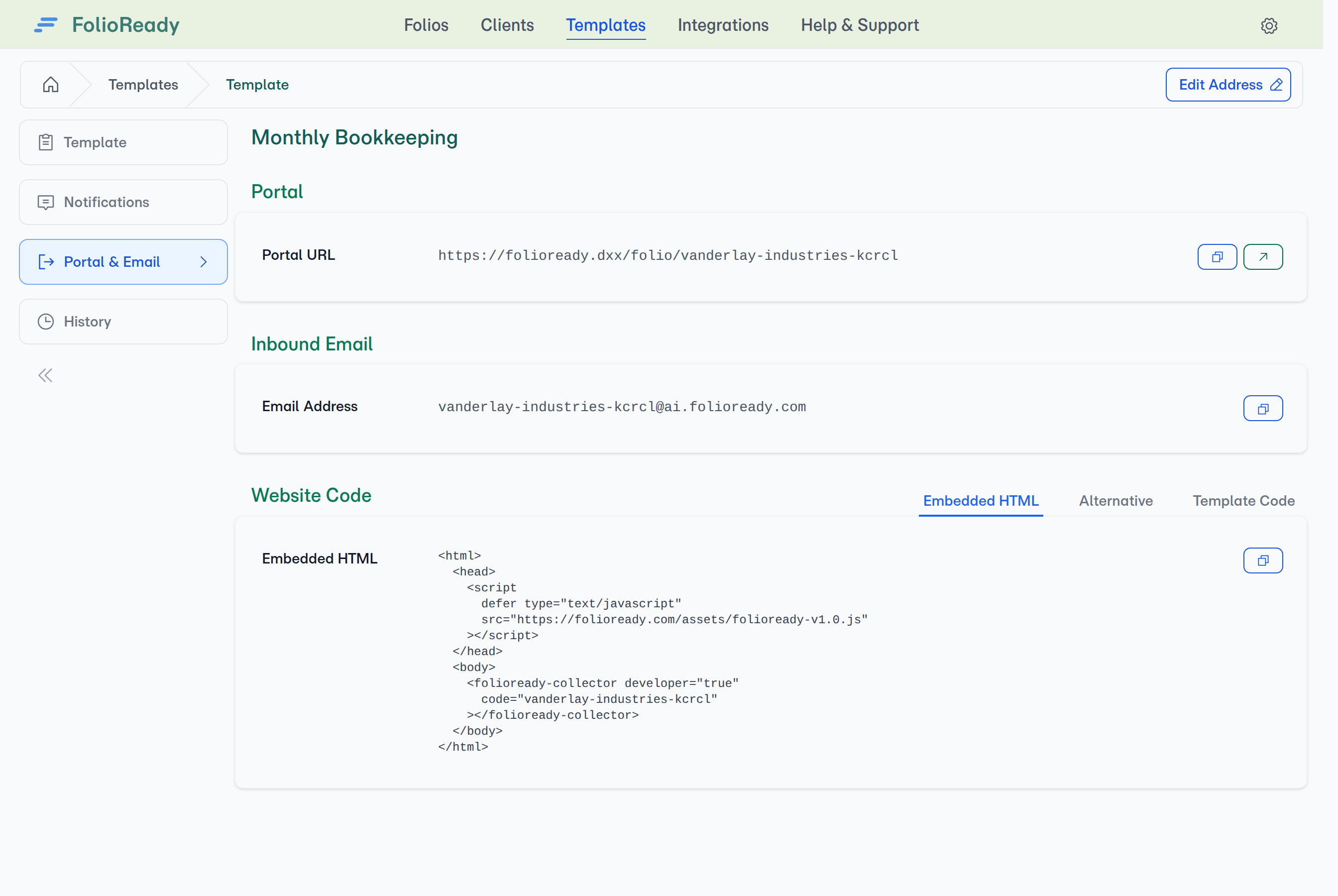This screenshot has height=896, width=1338.
Task: Click the clipboard icon beside Template
Action: (x=46, y=142)
